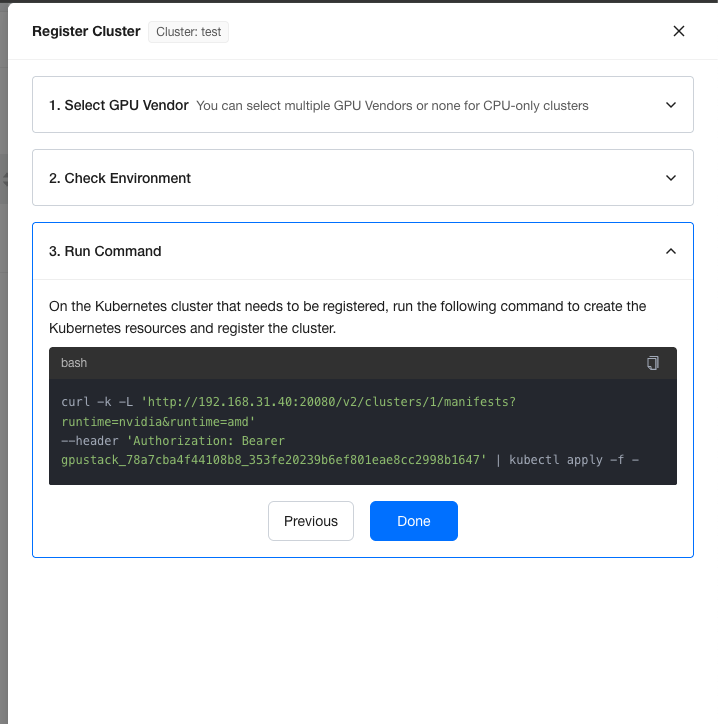718x724 pixels.
Task: Copy the bash command to clipboard
Action: [x=652, y=363]
